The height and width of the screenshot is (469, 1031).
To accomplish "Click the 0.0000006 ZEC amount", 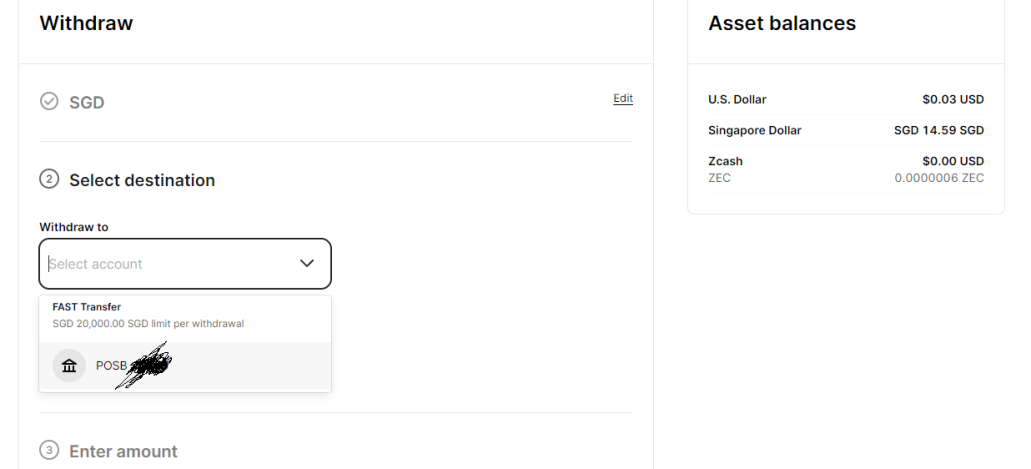I will pyautogui.click(x=939, y=178).
